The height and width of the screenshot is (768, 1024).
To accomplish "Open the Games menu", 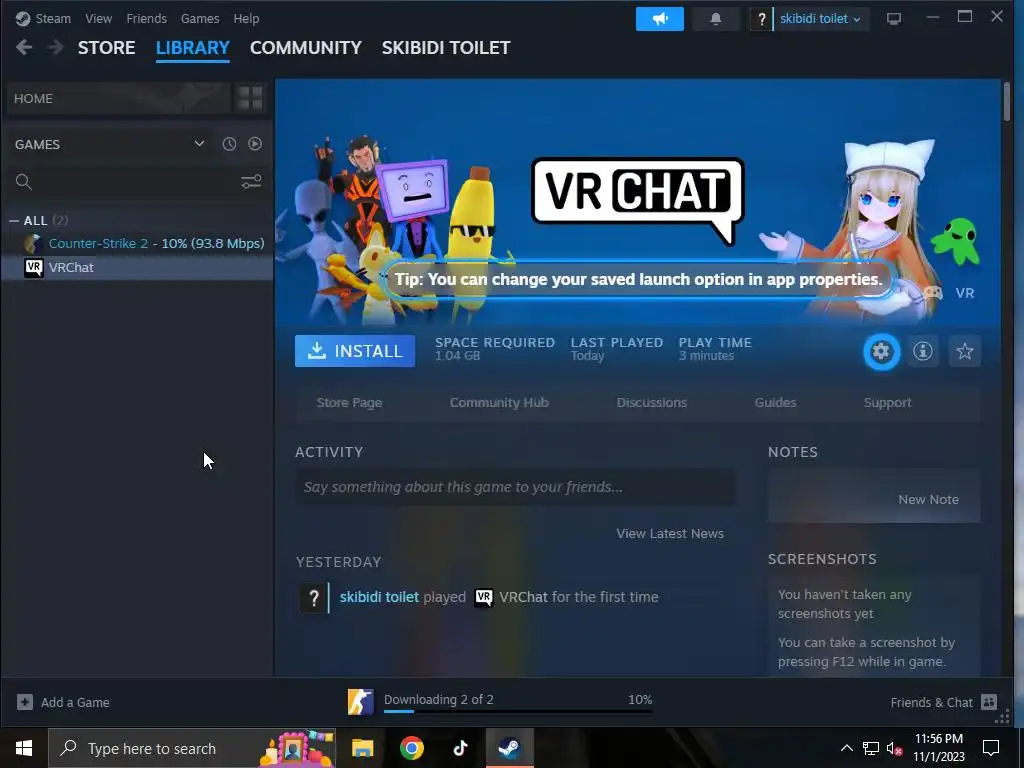I will pos(200,18).
